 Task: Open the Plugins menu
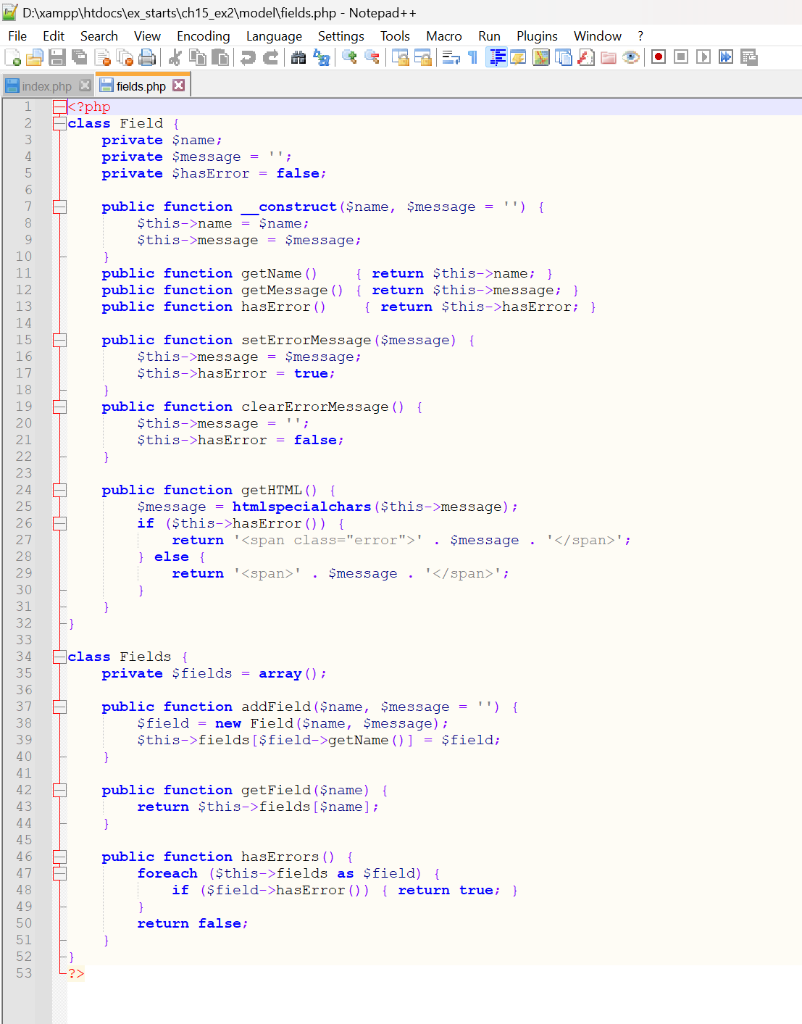[x=536, y=35]
